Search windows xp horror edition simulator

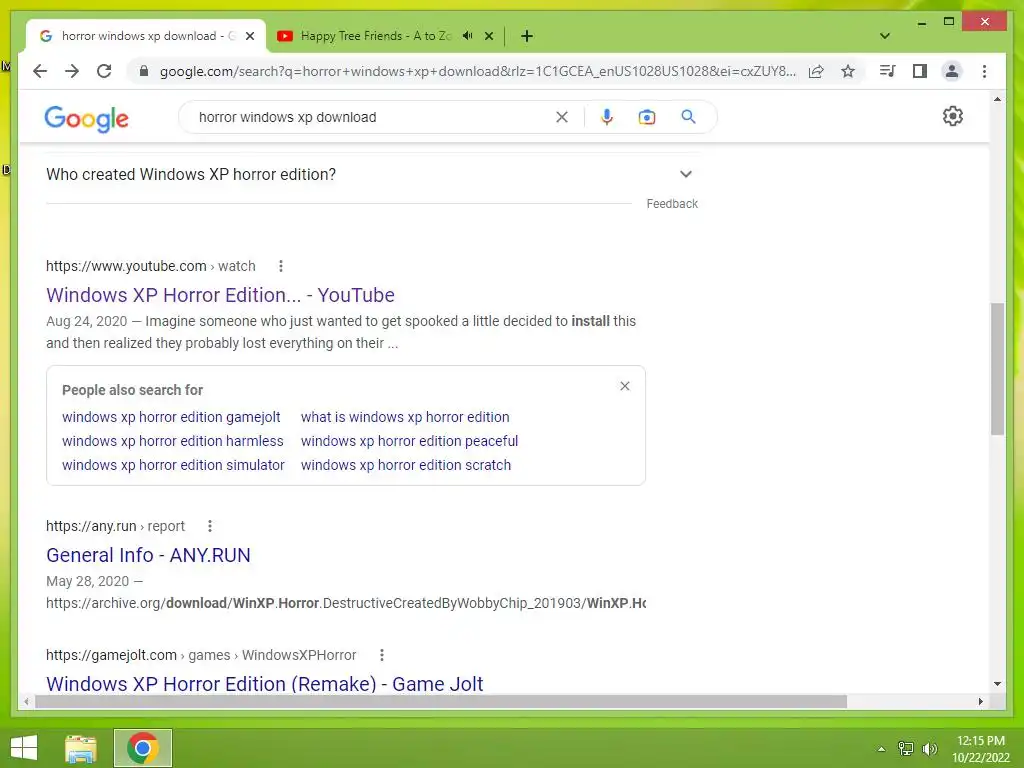pos(173,465)
